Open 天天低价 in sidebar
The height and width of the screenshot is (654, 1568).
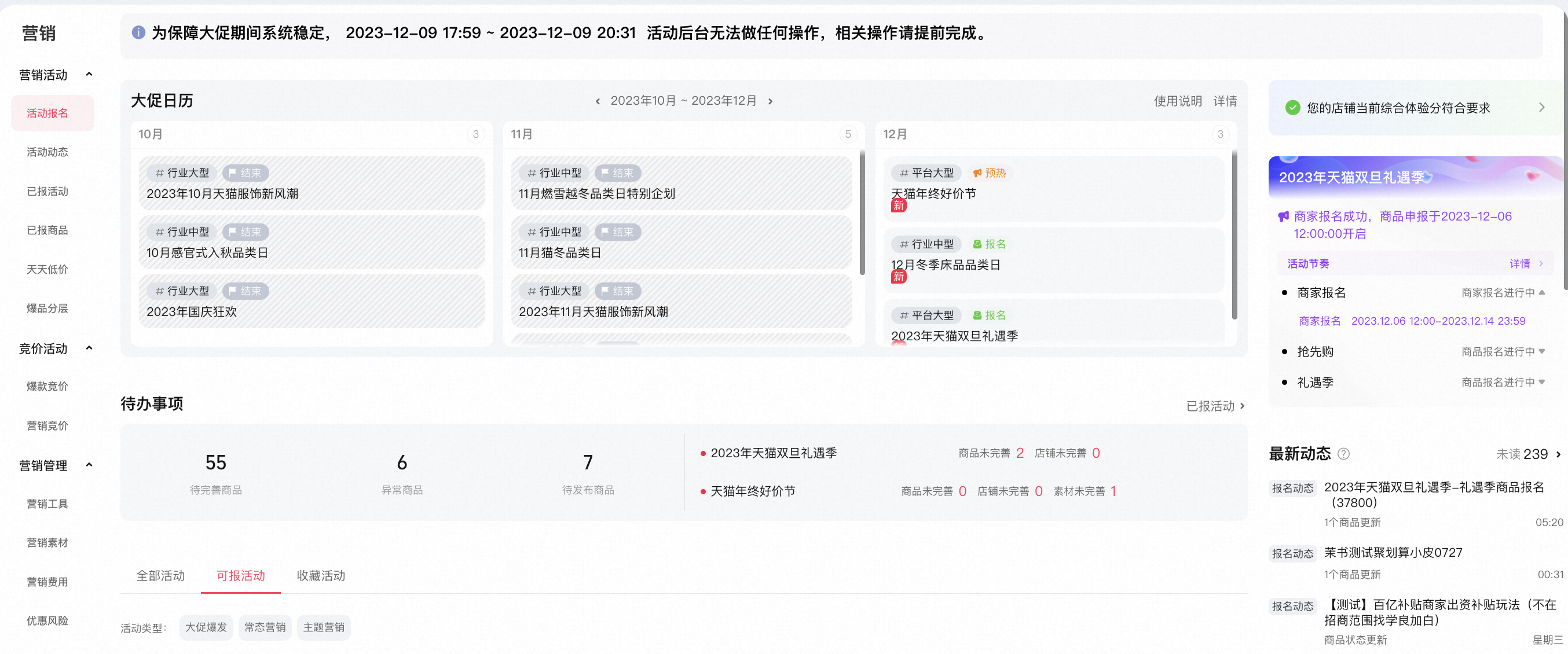pos(47,270)
